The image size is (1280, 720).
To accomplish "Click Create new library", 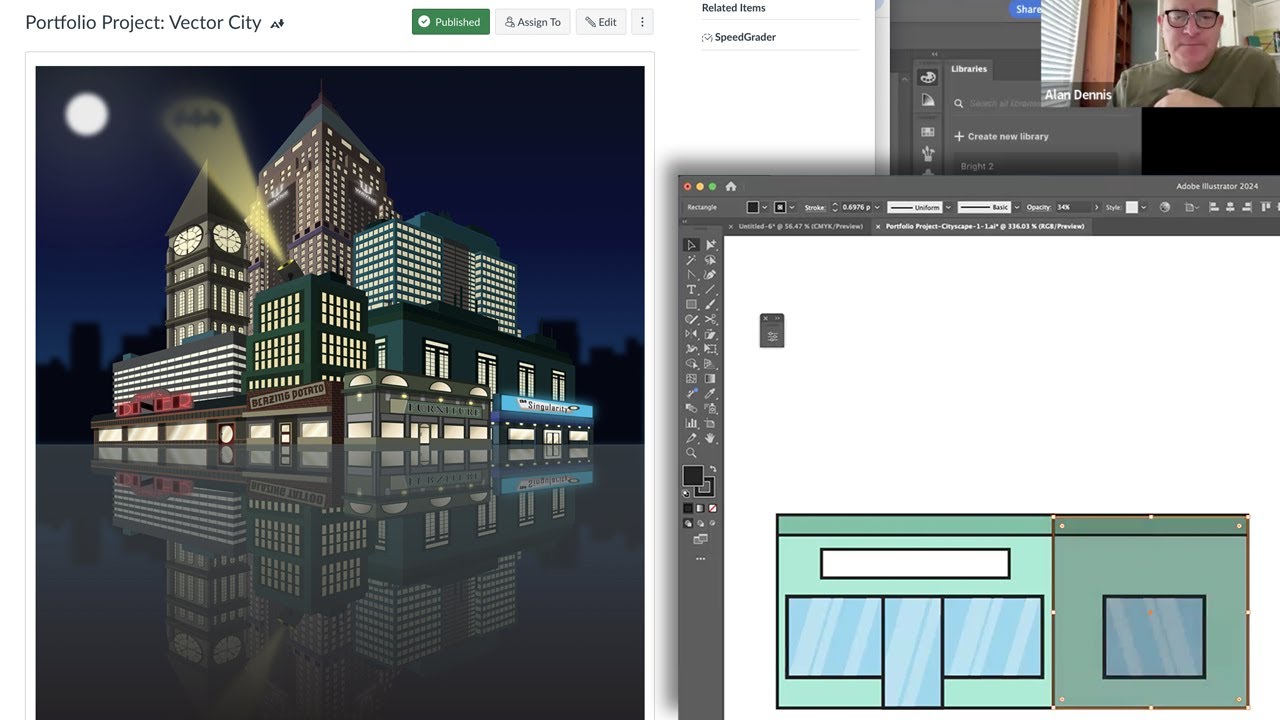I will [1001, 136].
